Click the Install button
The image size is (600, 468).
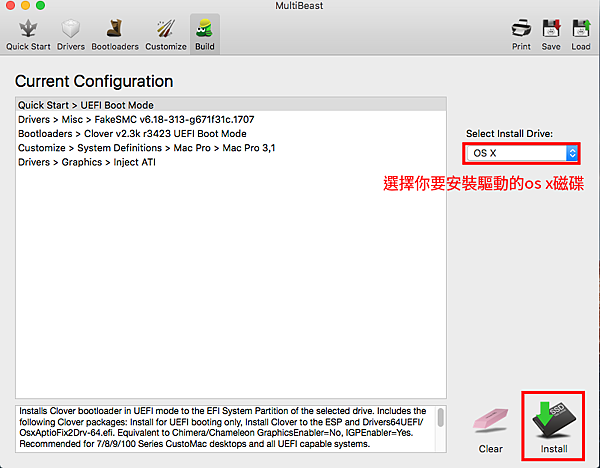tap(553, 426)
